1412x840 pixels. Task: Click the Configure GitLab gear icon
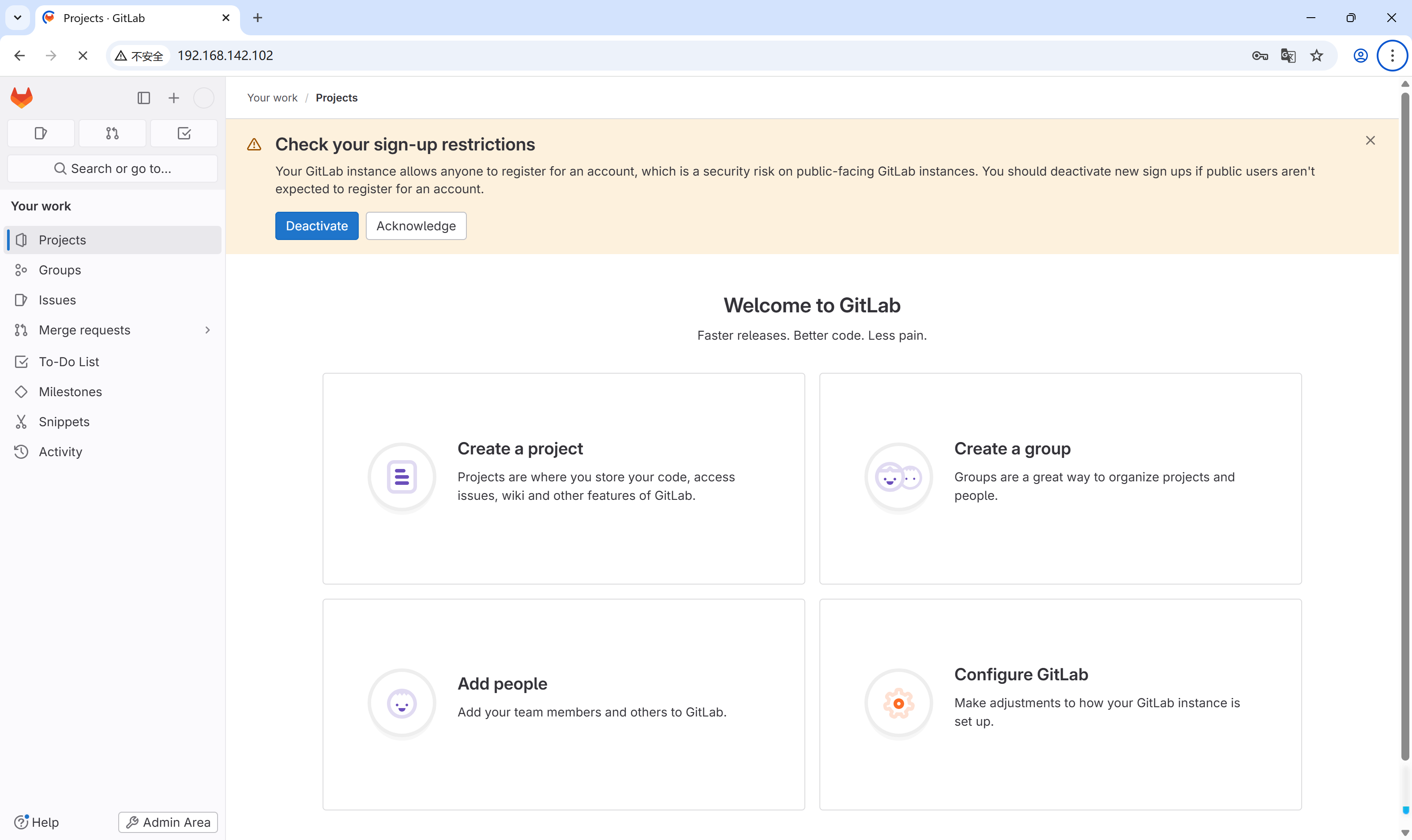(898, 704)
